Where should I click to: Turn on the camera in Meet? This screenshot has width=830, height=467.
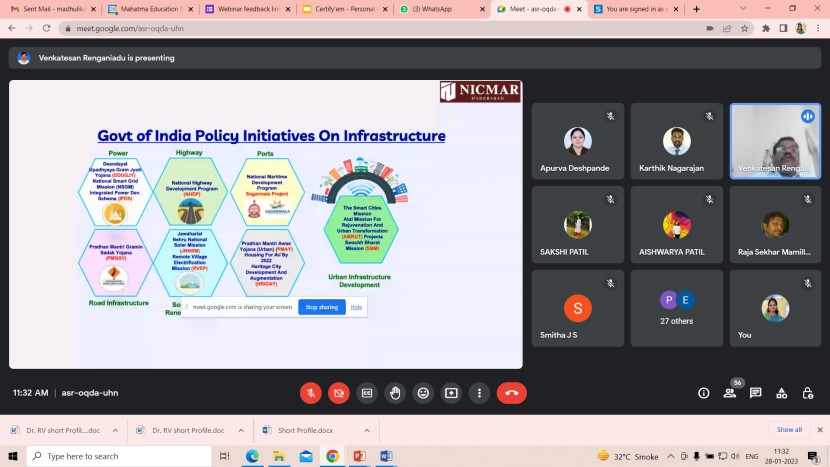[x=339, y=393]
